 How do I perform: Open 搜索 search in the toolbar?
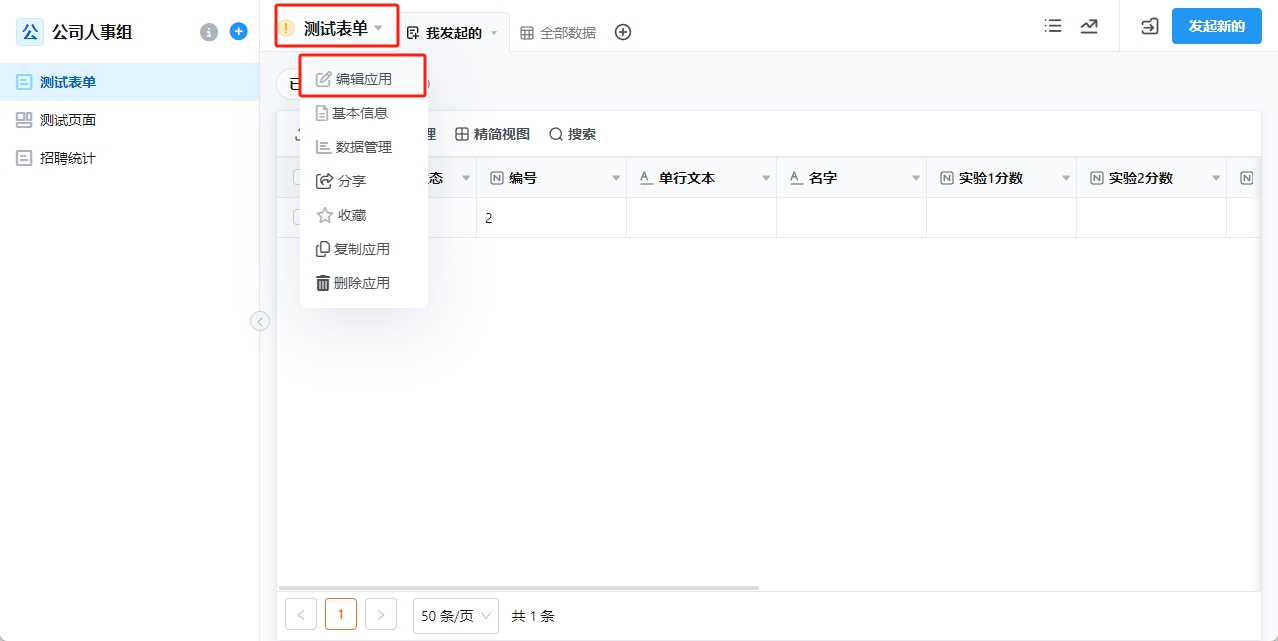click(573, 133)
